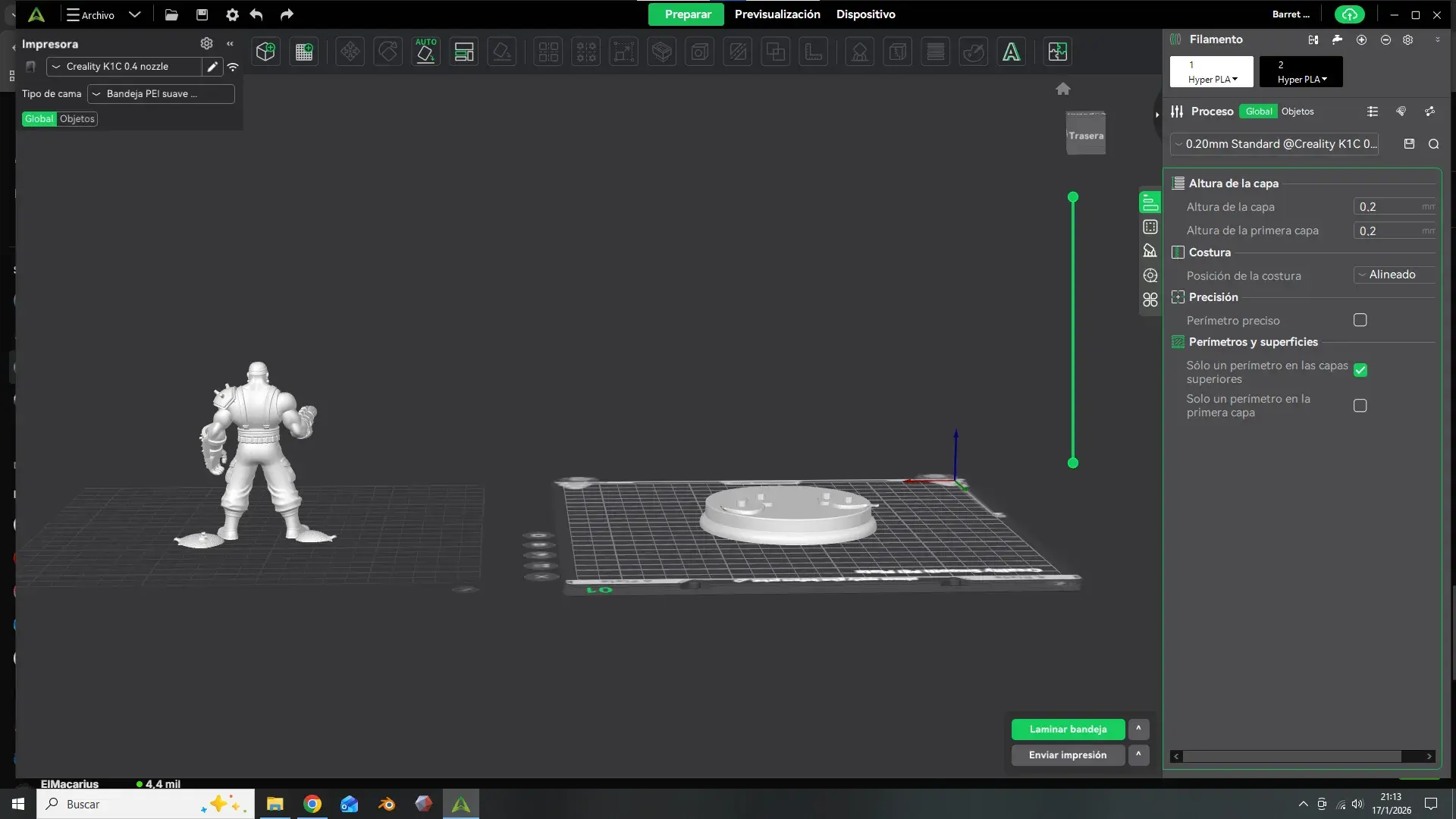Image resolution: width=1456 pixels, height=819 pixels.
Task: Click the search process settings icon
Action: point(1433,144)
